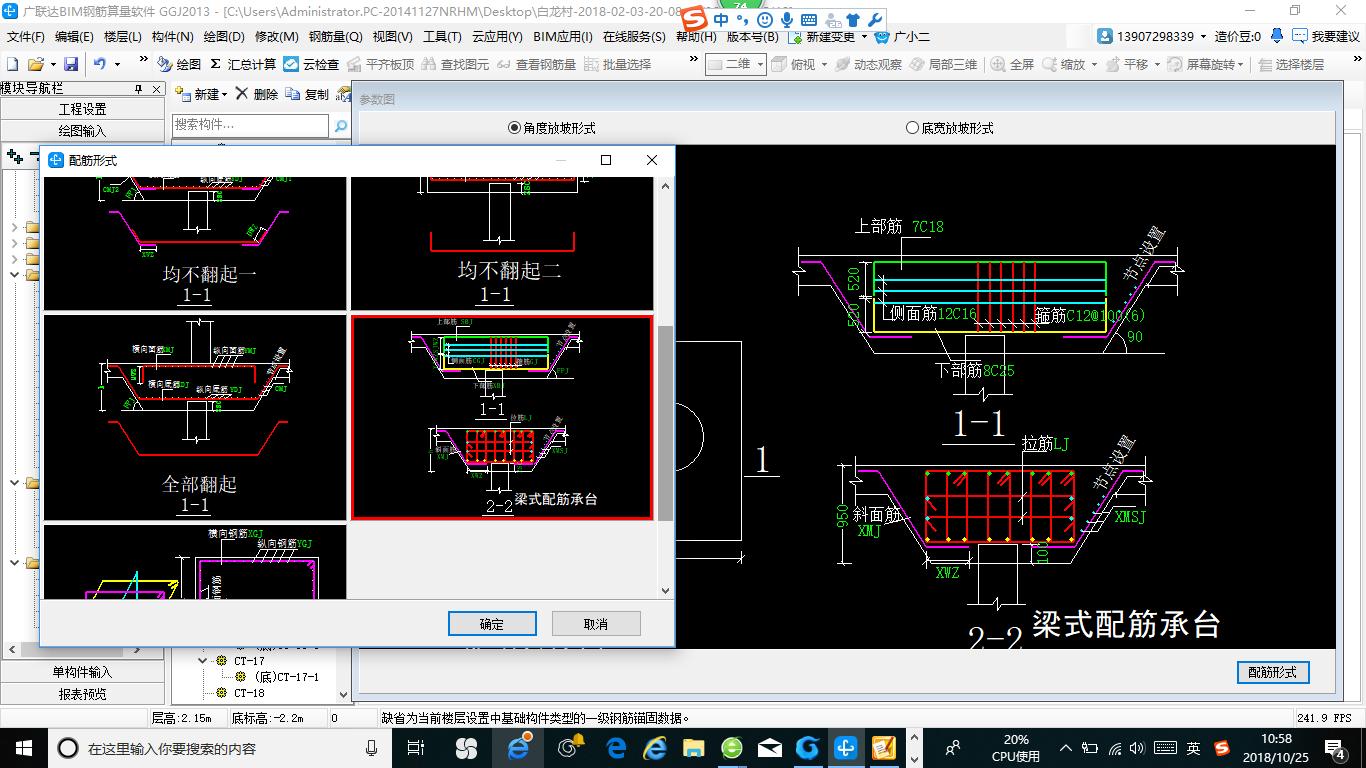Click the 汇总计算 sigma icon
This screenshot has height=768, width=1366.
216,64
